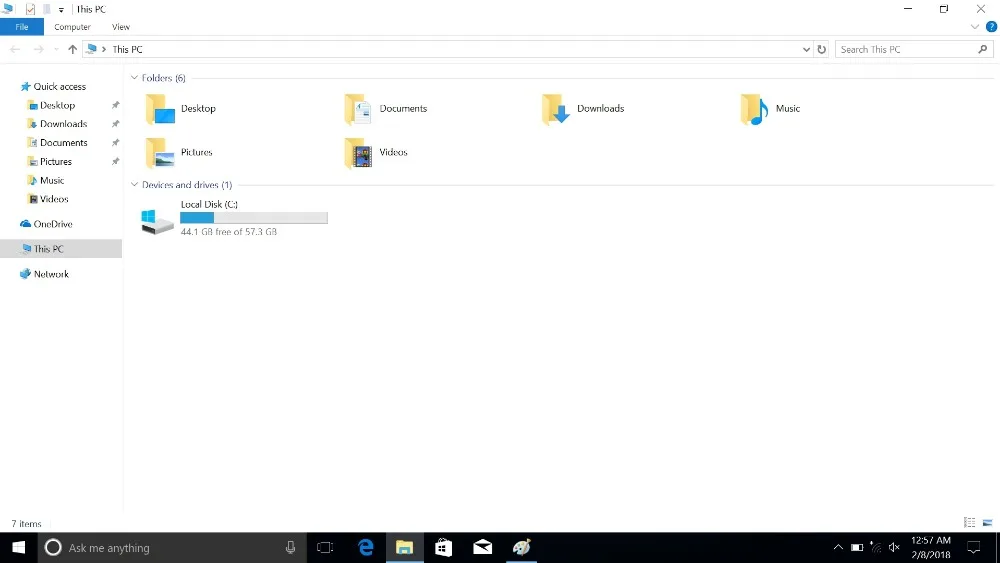1000x563 pixels.
Task: Click the Help question mark icon
Action: click(x=991, y=27)
